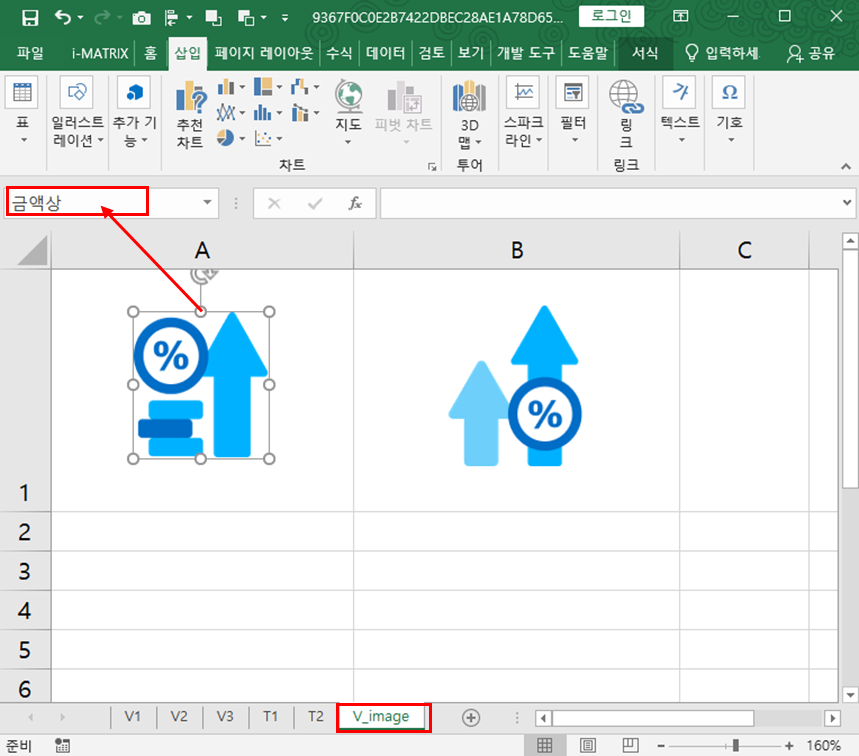859x756 pixels.
Task: Click the Share (공유) button
Action: pos(812,53)
